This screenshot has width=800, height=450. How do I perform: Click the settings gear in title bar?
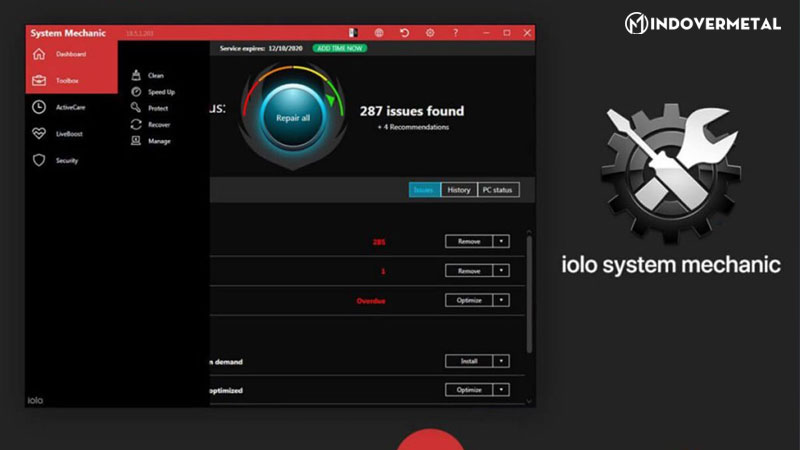[430, 33]
